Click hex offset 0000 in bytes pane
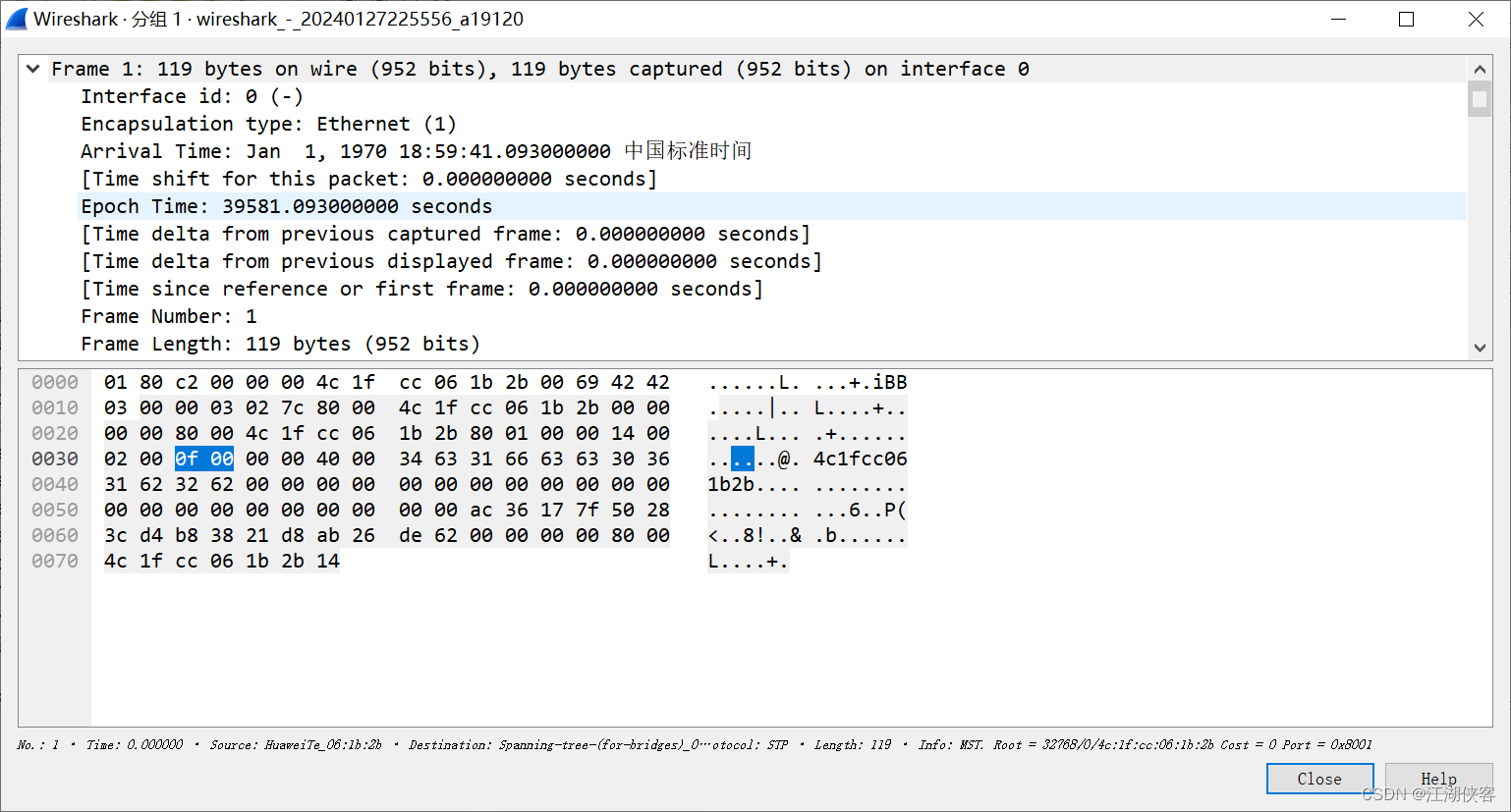The width and height of the screenshot is (1511, 812). click(55, 382)
